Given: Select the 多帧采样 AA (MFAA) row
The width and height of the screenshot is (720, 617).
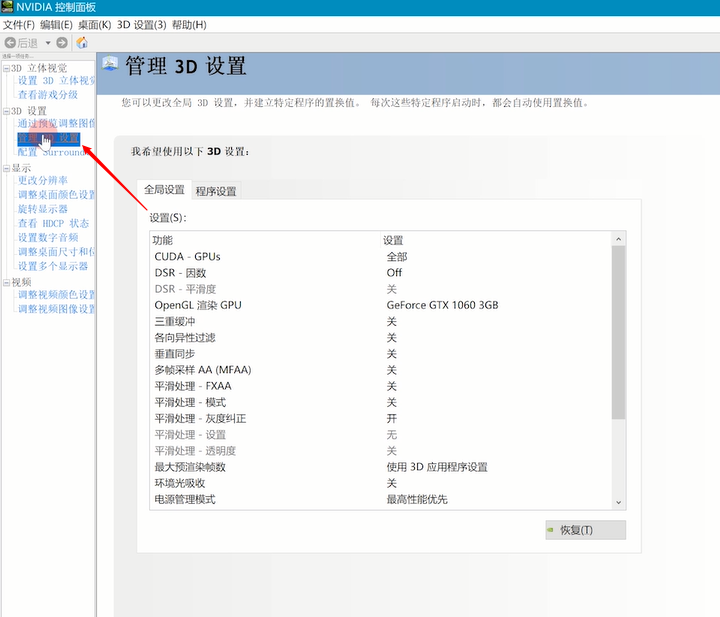Looking at the screenshot, I should click(381, 370).
